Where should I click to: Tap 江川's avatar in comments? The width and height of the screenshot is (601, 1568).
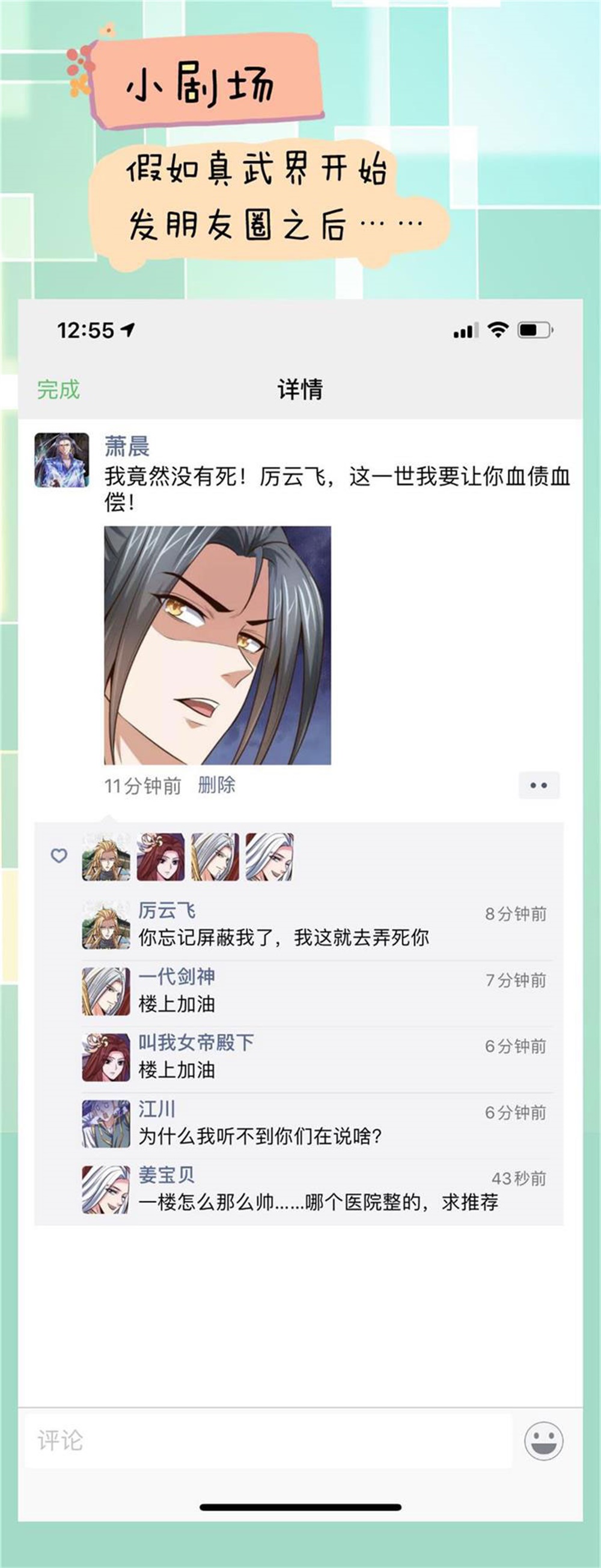(x=106, y=1124)
